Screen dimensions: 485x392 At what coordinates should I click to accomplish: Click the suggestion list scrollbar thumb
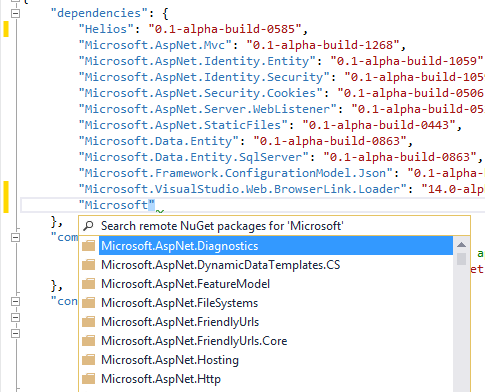(x=461, y=259)
